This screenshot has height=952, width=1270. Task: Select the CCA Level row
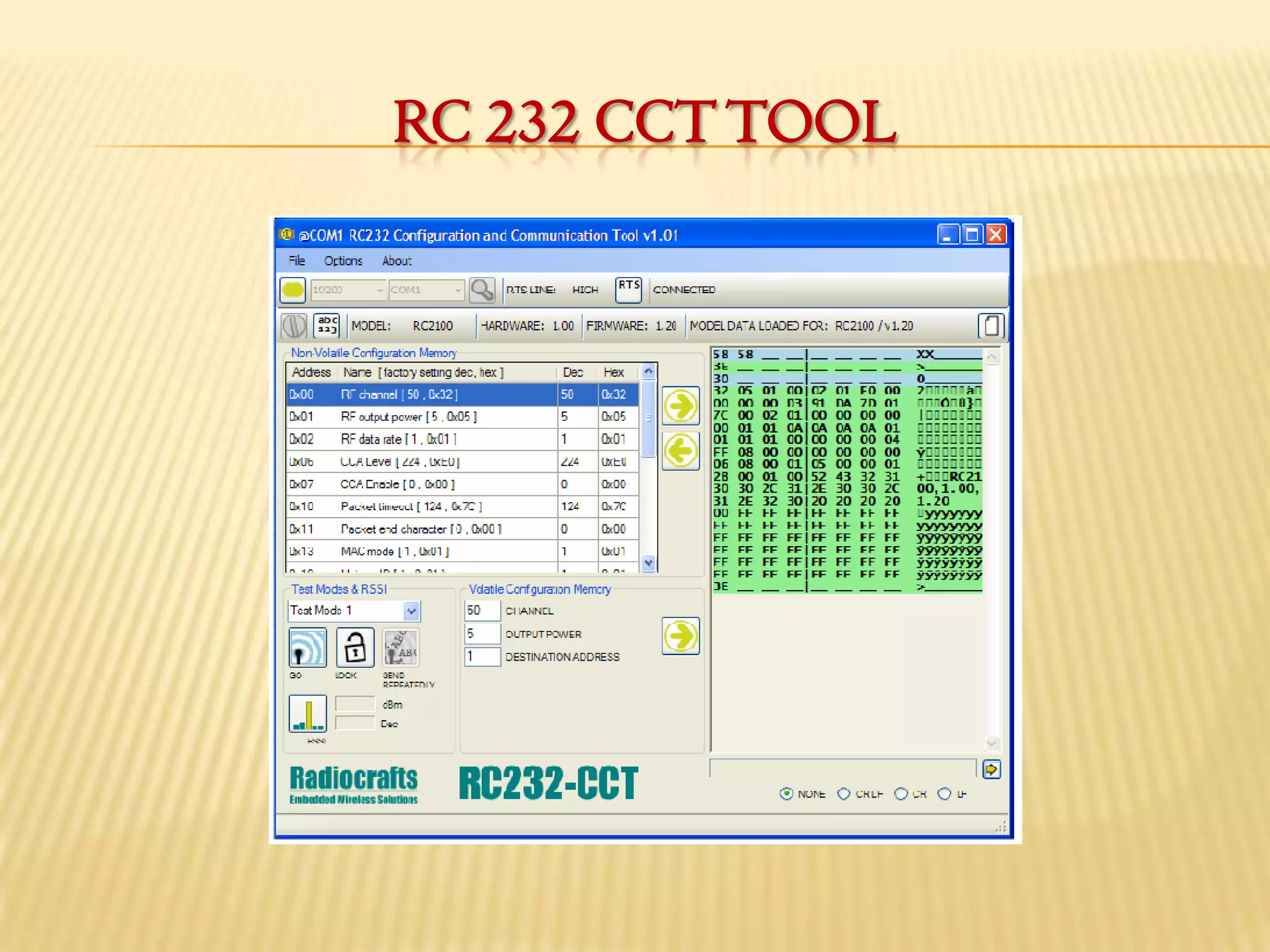coord(463,462)
